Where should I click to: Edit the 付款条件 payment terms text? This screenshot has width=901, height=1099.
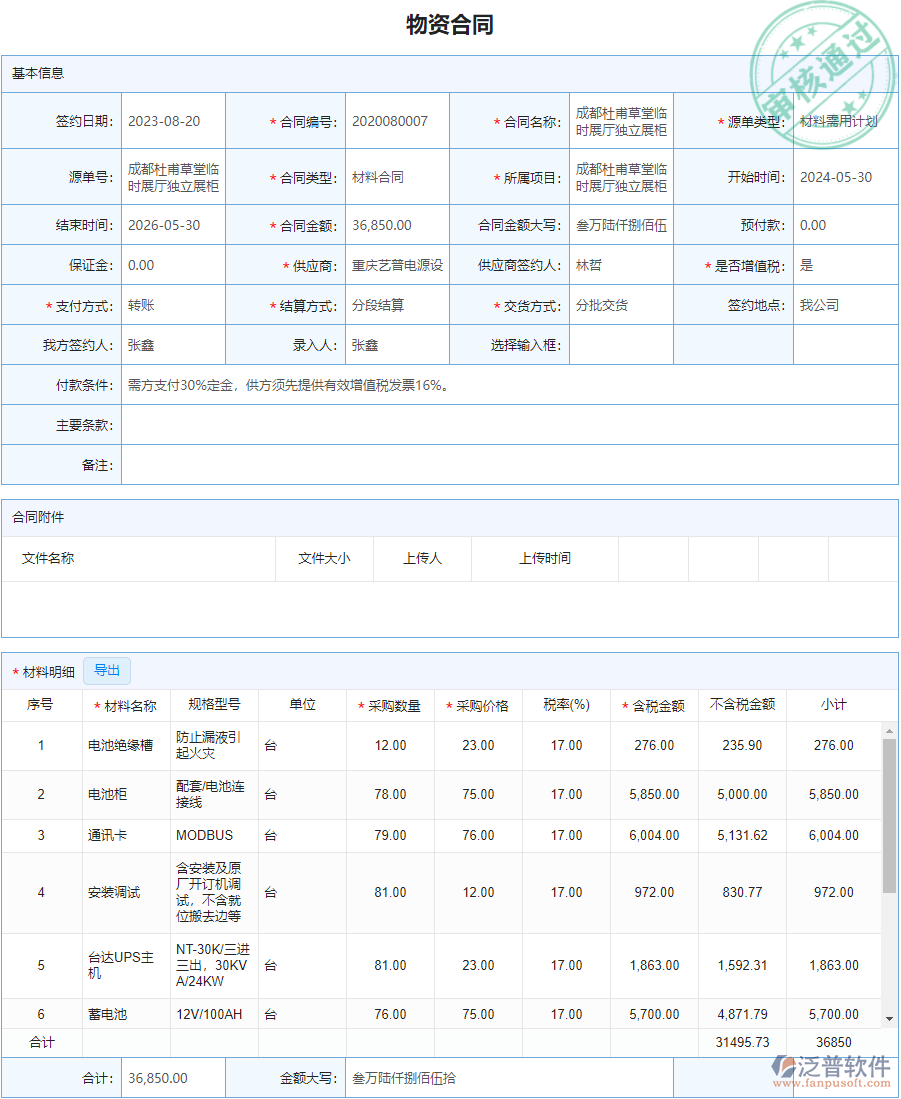pos(400,386)
